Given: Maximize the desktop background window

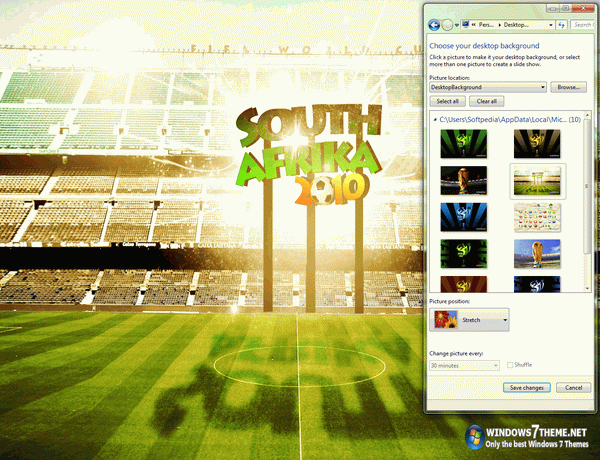Looking at the screenshot, I should coord(565,8).
